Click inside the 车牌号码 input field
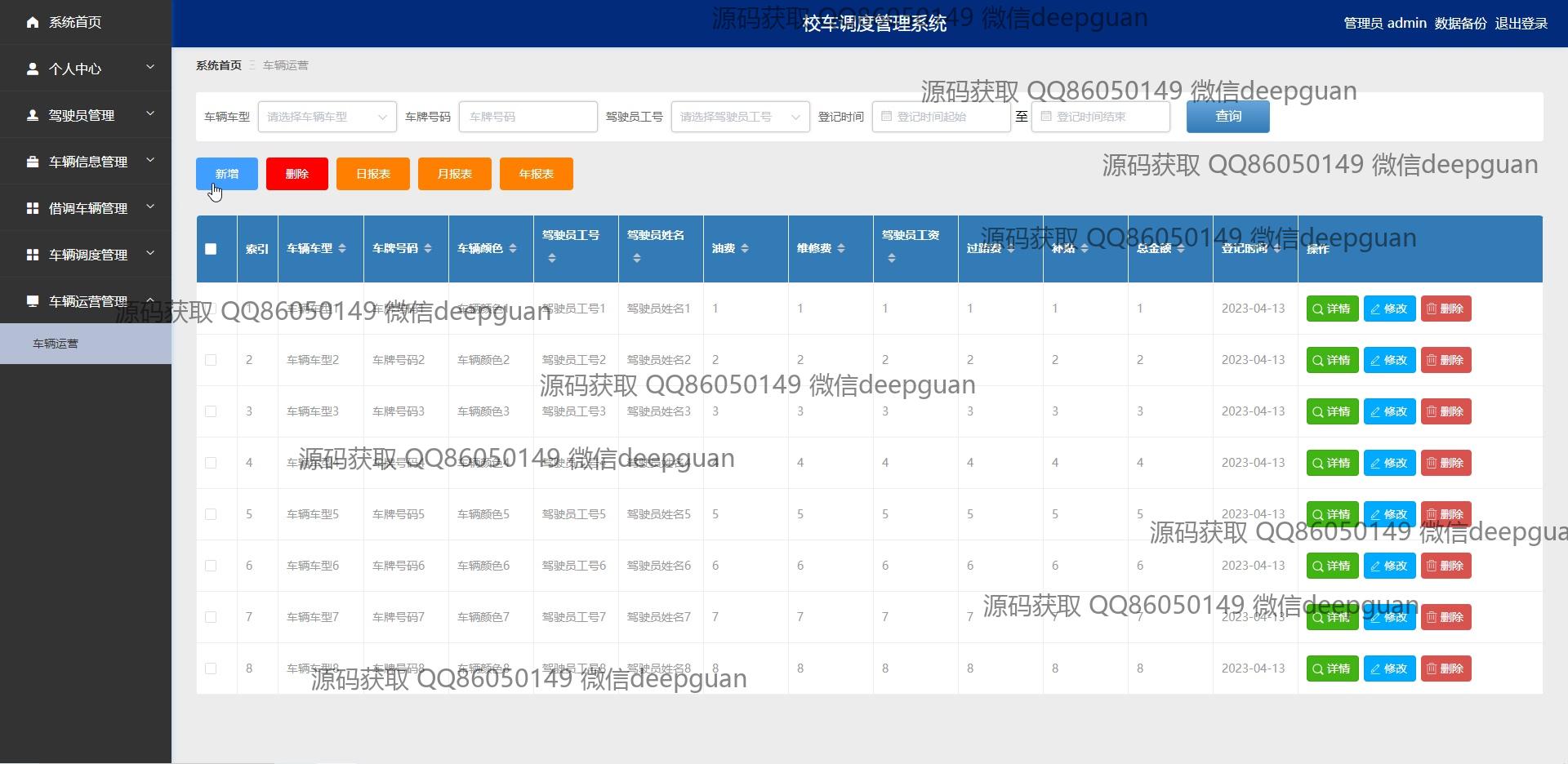Viewport: 1568px width, 764px height. [528, 116]
